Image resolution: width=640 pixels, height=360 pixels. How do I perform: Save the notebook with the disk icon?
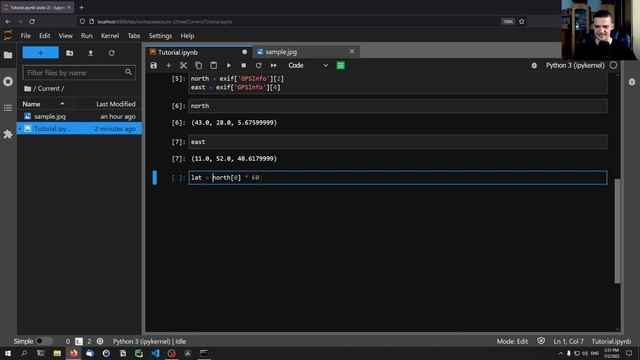pos(153,65)
